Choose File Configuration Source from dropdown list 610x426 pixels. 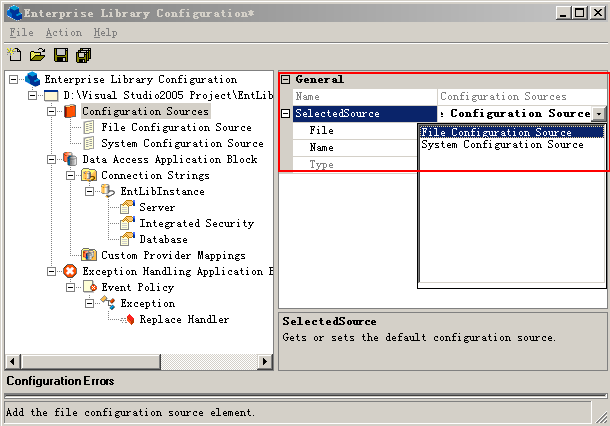click(x=497, y=132)
